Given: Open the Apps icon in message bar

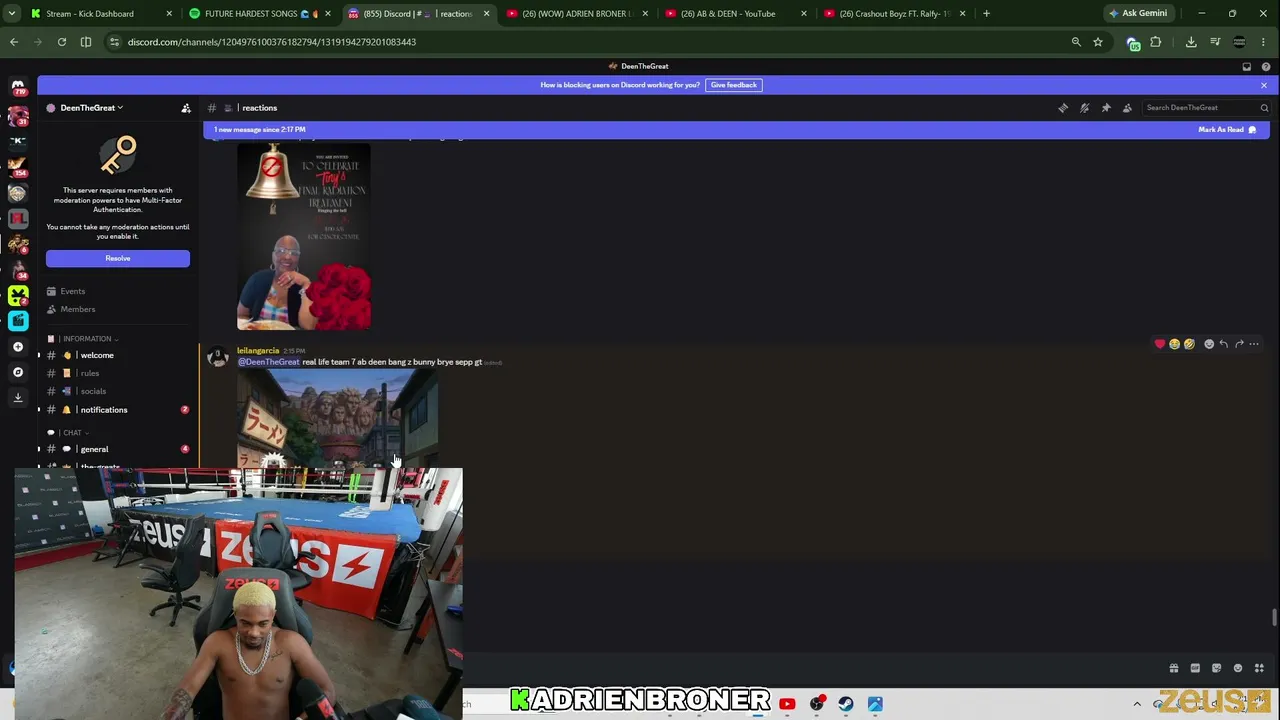Looking at the screenshot, I should 1260,668.
